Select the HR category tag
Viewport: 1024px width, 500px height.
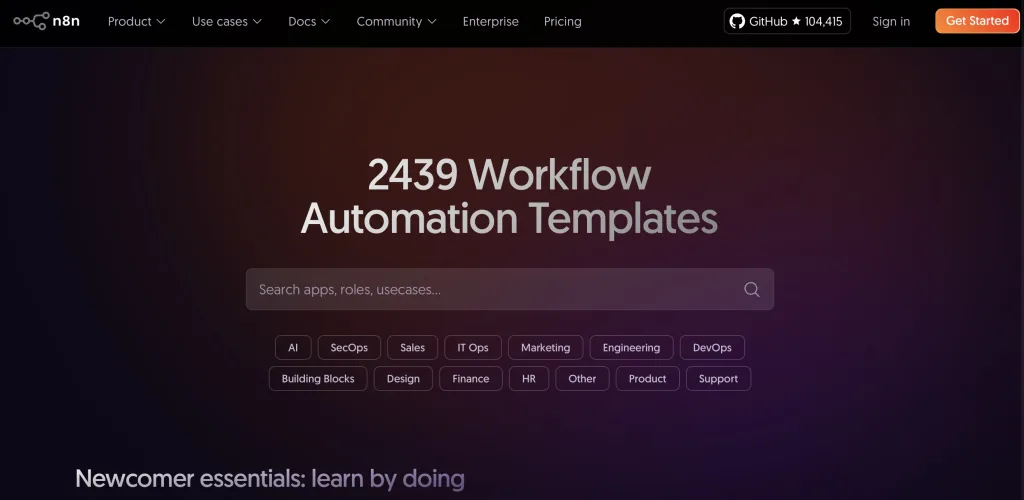tap(529, 379)
